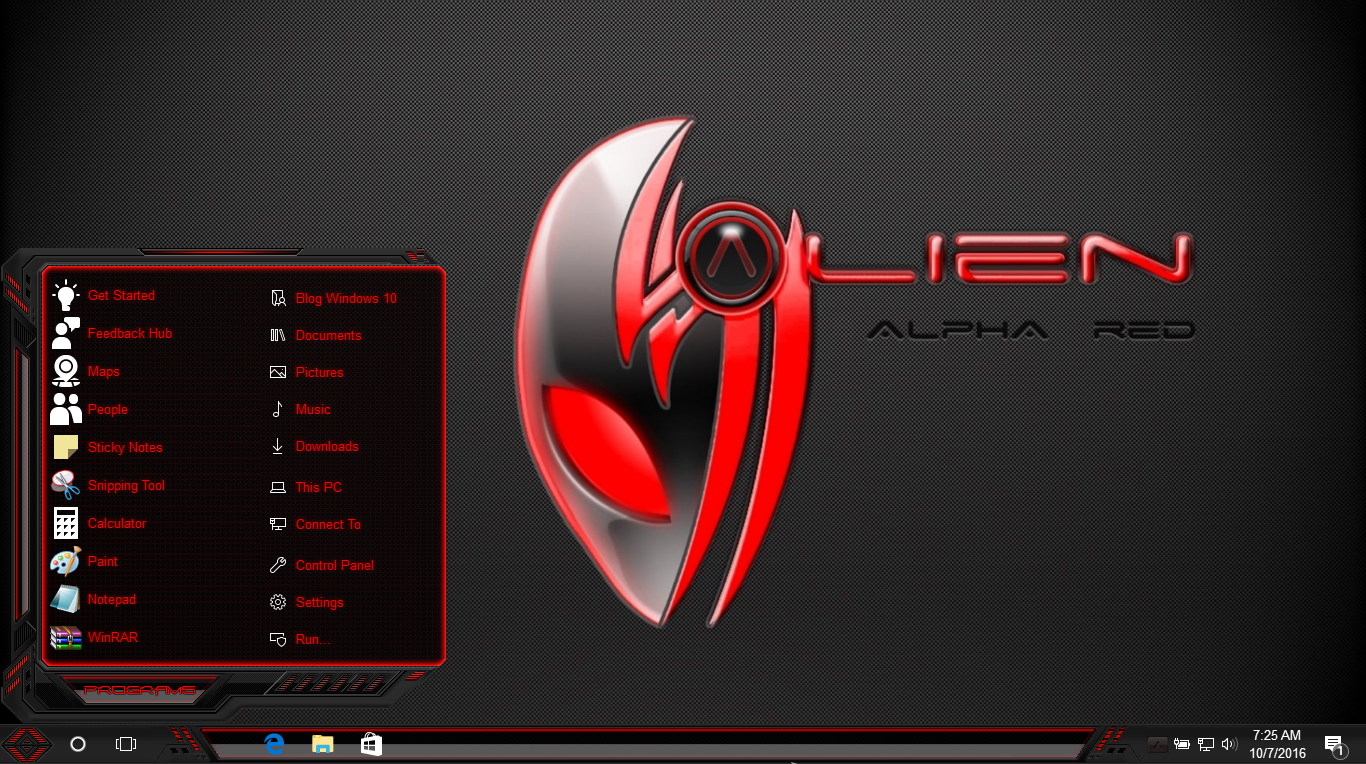Viewport: 1366px width, 764px height.
Task: Open Sticky Notes
Action: point(124,447)
